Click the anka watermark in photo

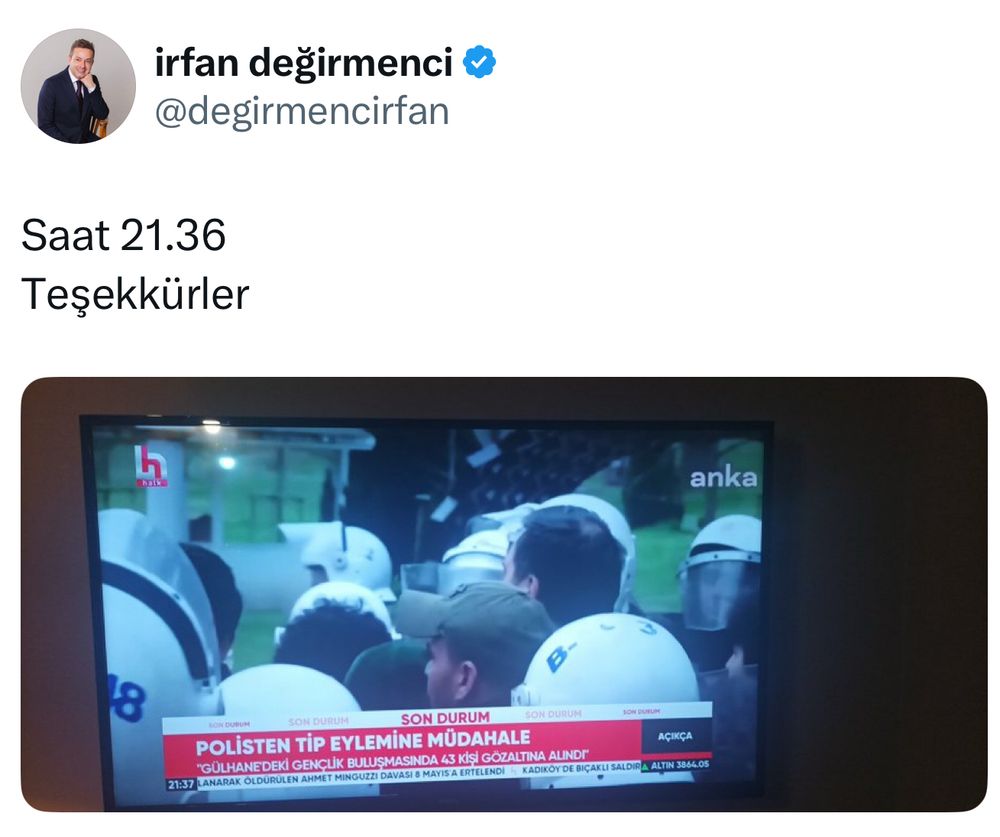pos(723,477)
